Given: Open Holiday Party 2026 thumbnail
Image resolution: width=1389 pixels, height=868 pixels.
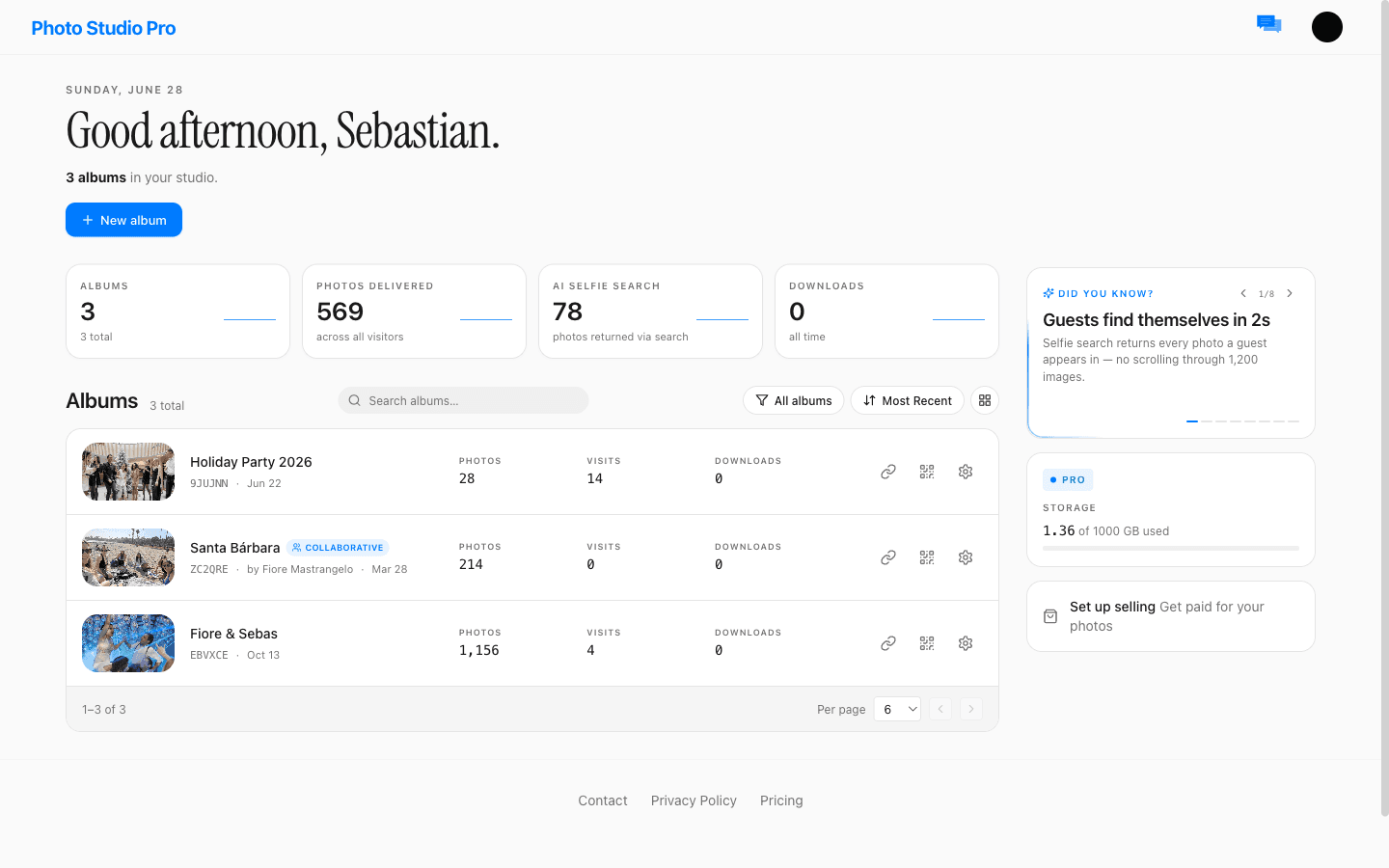Looking at the screenshot, I should point(128,472).
